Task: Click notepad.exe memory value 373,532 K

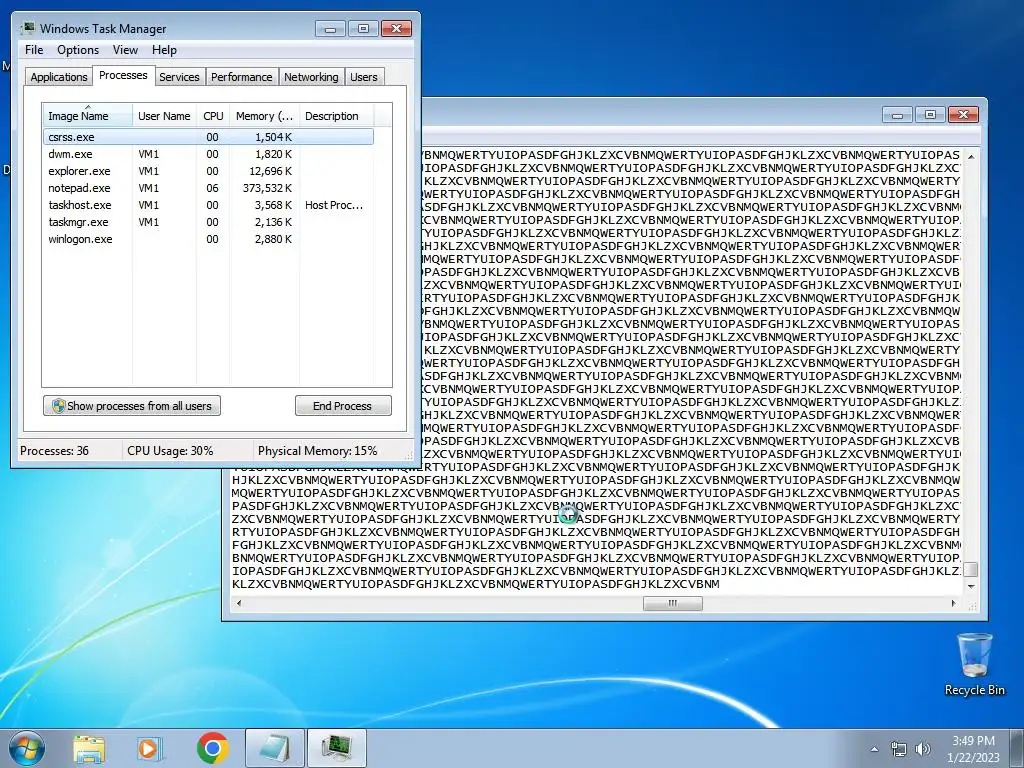Action: [266, 188]
